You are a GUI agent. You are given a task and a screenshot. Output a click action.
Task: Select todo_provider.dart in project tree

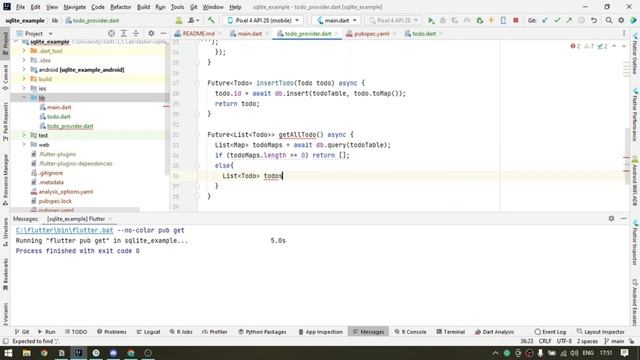pos(70,126)
